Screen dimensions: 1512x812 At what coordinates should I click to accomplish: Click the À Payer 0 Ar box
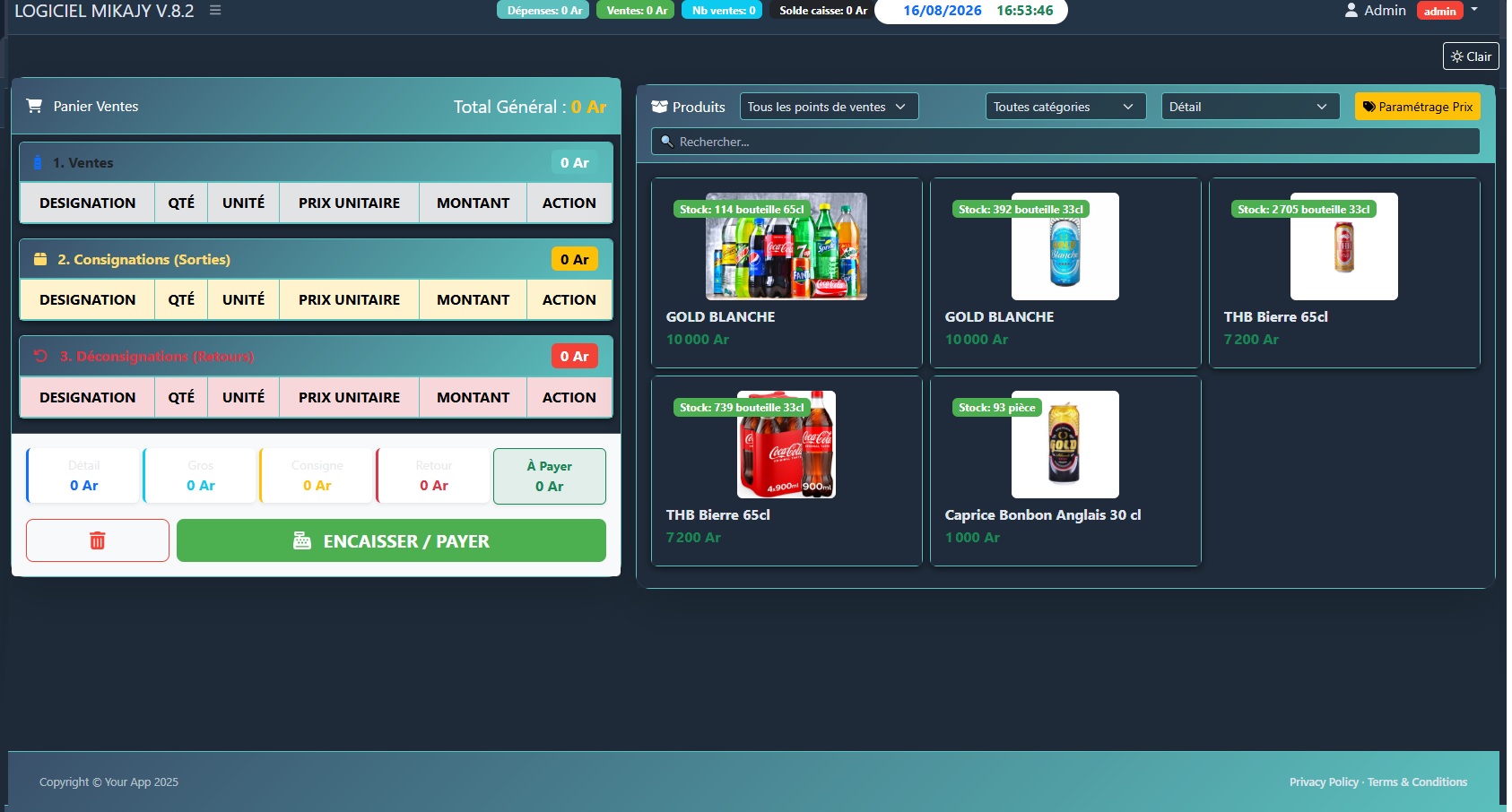[x=550, y=476]
